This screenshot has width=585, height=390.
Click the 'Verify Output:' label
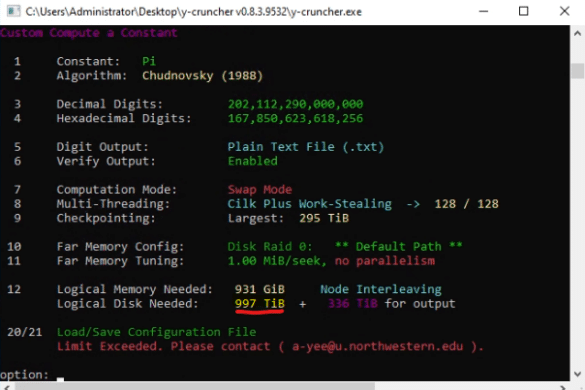106,161
